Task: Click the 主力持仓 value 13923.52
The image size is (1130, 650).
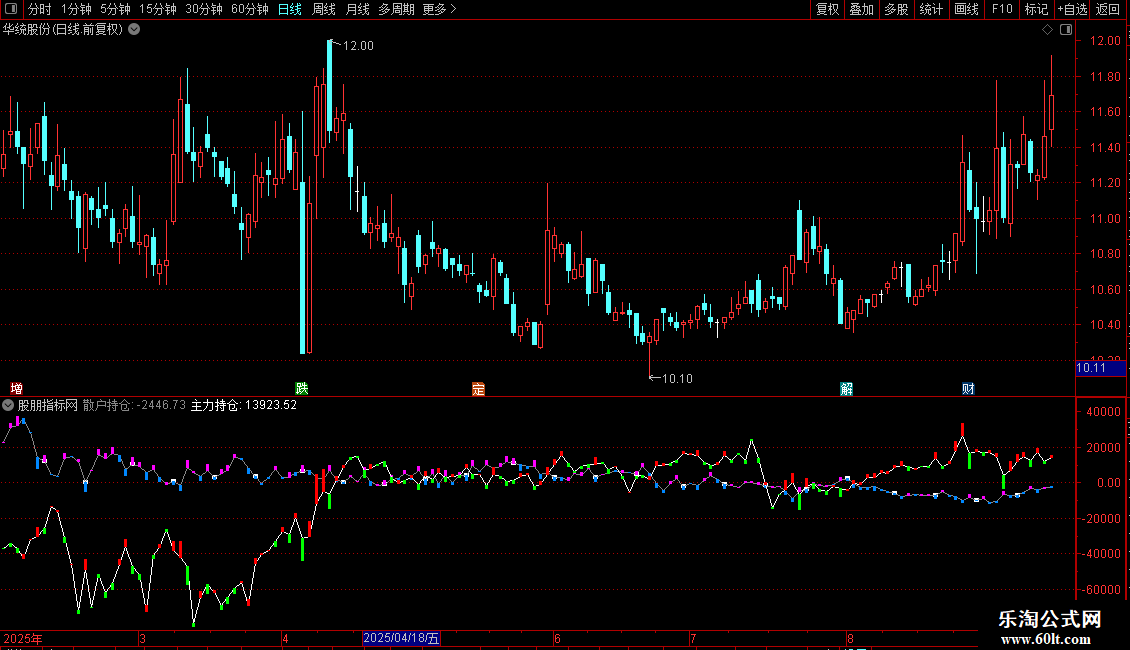Action: pos(271,405)
